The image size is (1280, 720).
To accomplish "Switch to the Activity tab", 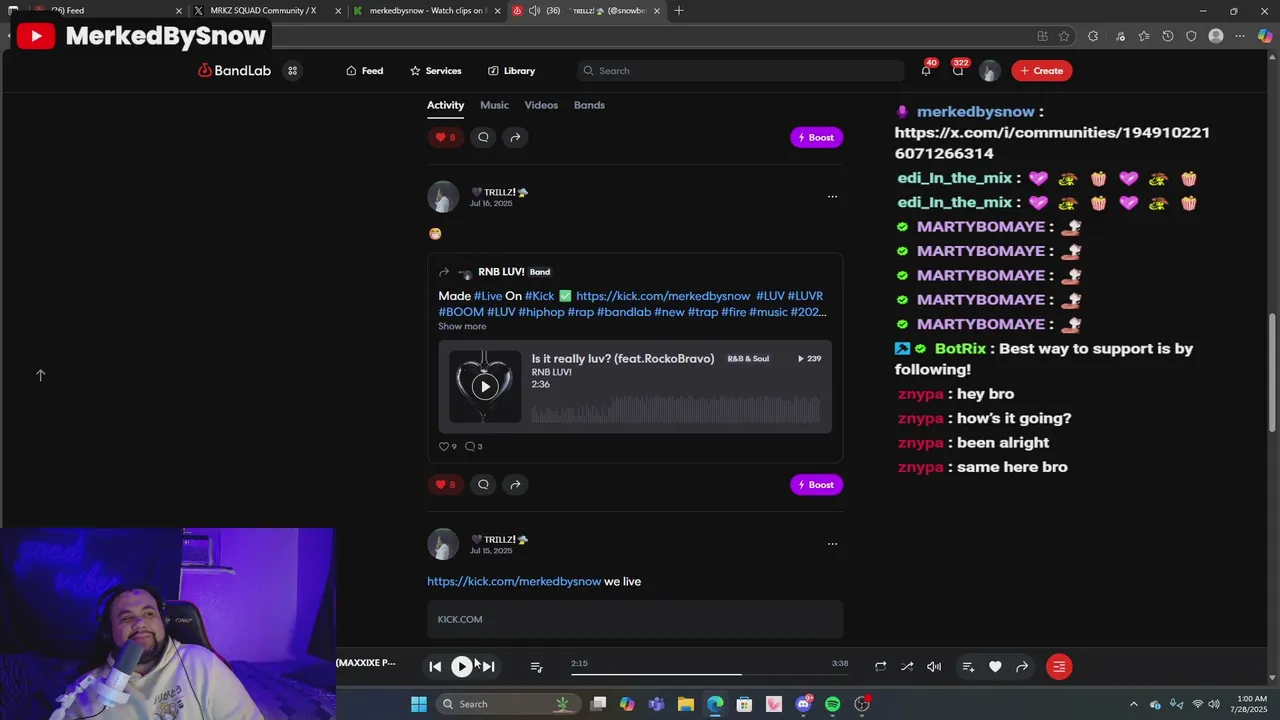I will pos(445,105).
